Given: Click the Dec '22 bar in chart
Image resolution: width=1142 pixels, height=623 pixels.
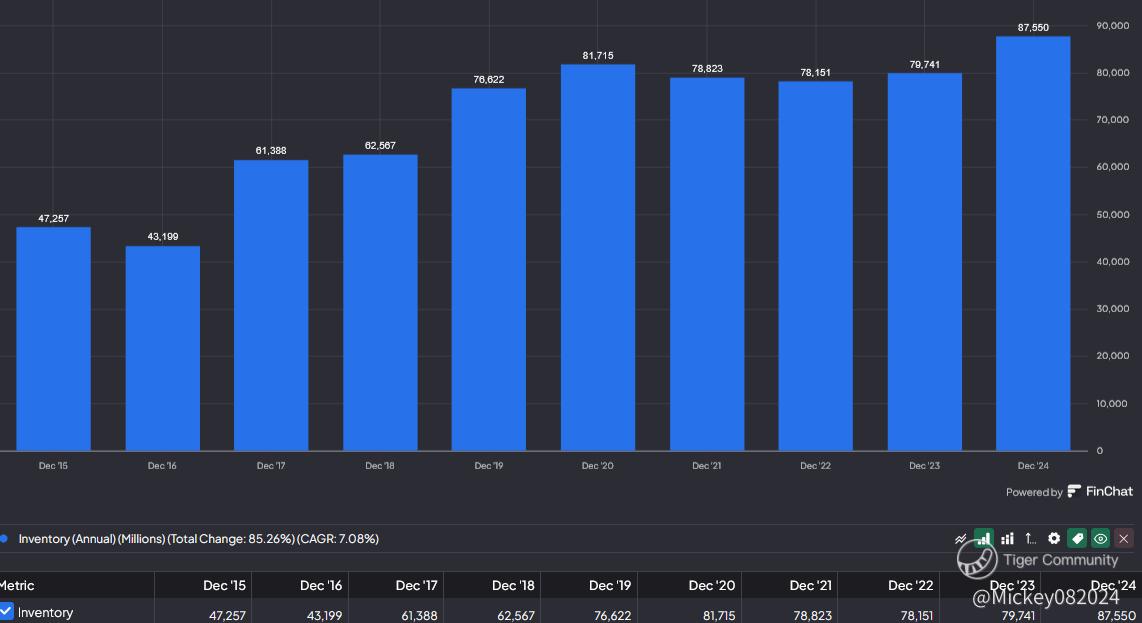Looking at the screenshot, I should [816, 266].
